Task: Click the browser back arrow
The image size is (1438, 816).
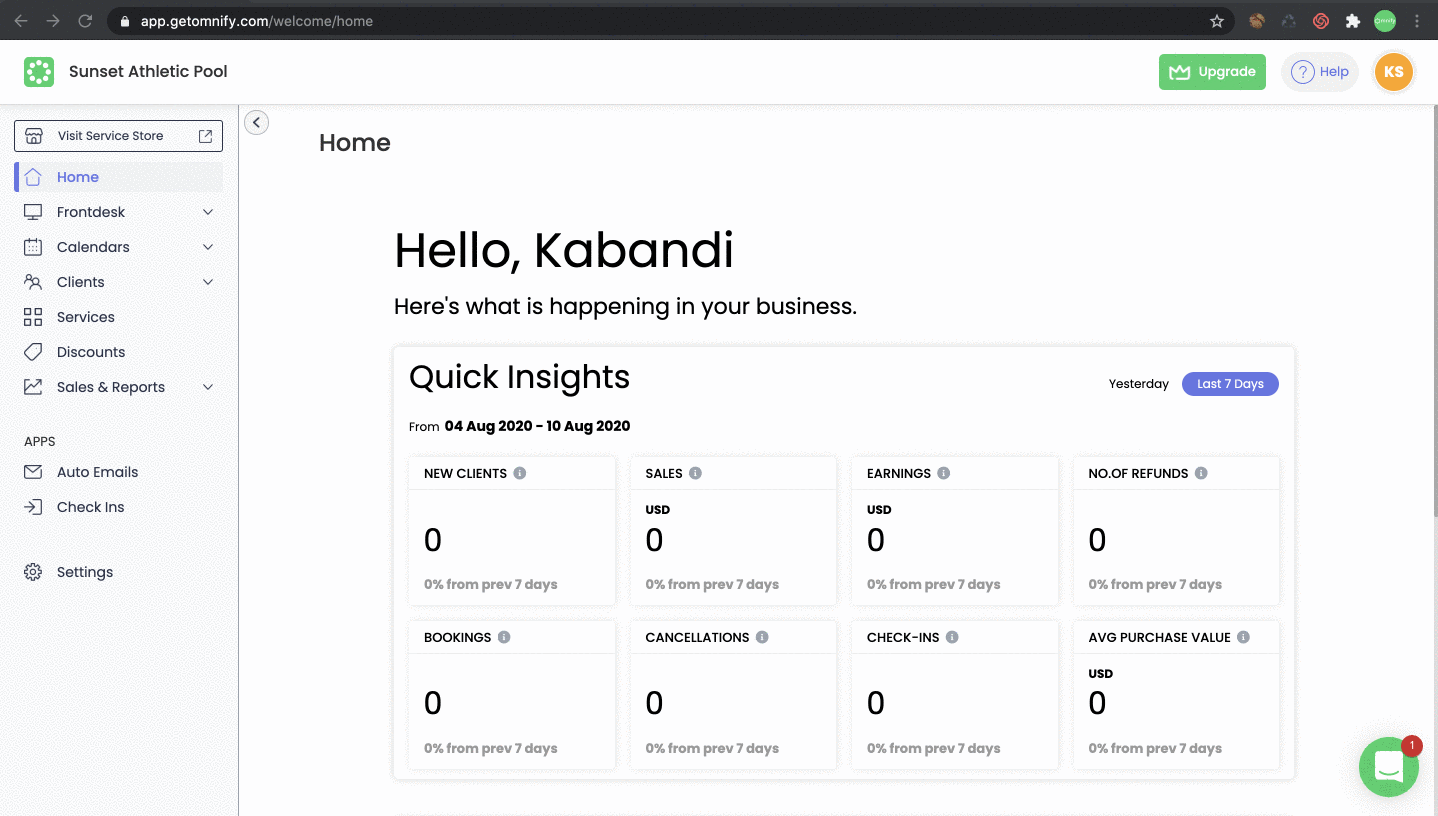Action: [21, 21]
